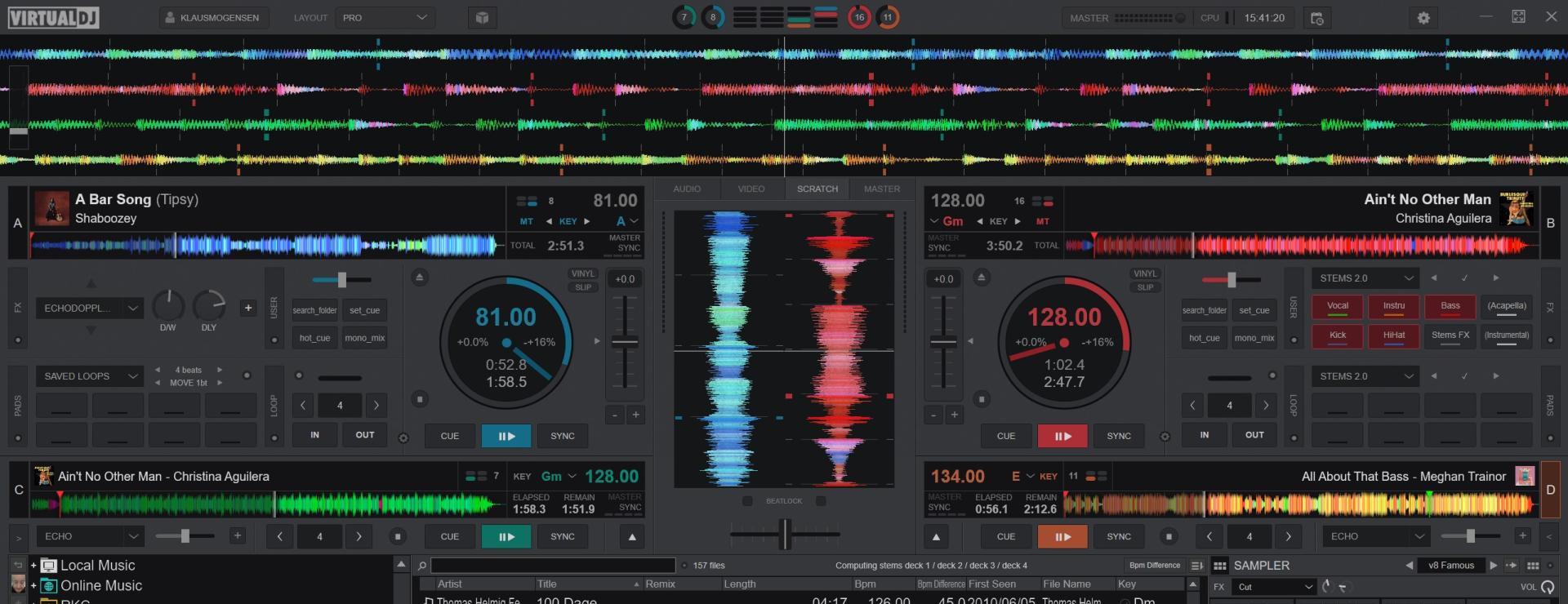Switch to the VIDEO tab
This screenshot has width=1568, height=604.
(751, 189)
